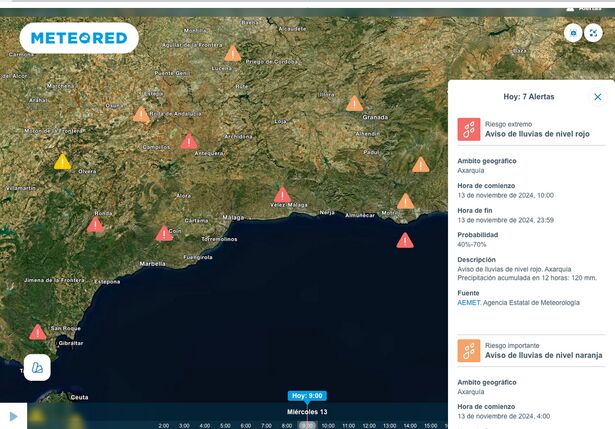This screenshot has width=615, height=429.
Task: Open the map layers button near Gibraltar
Action: (37, 367)
